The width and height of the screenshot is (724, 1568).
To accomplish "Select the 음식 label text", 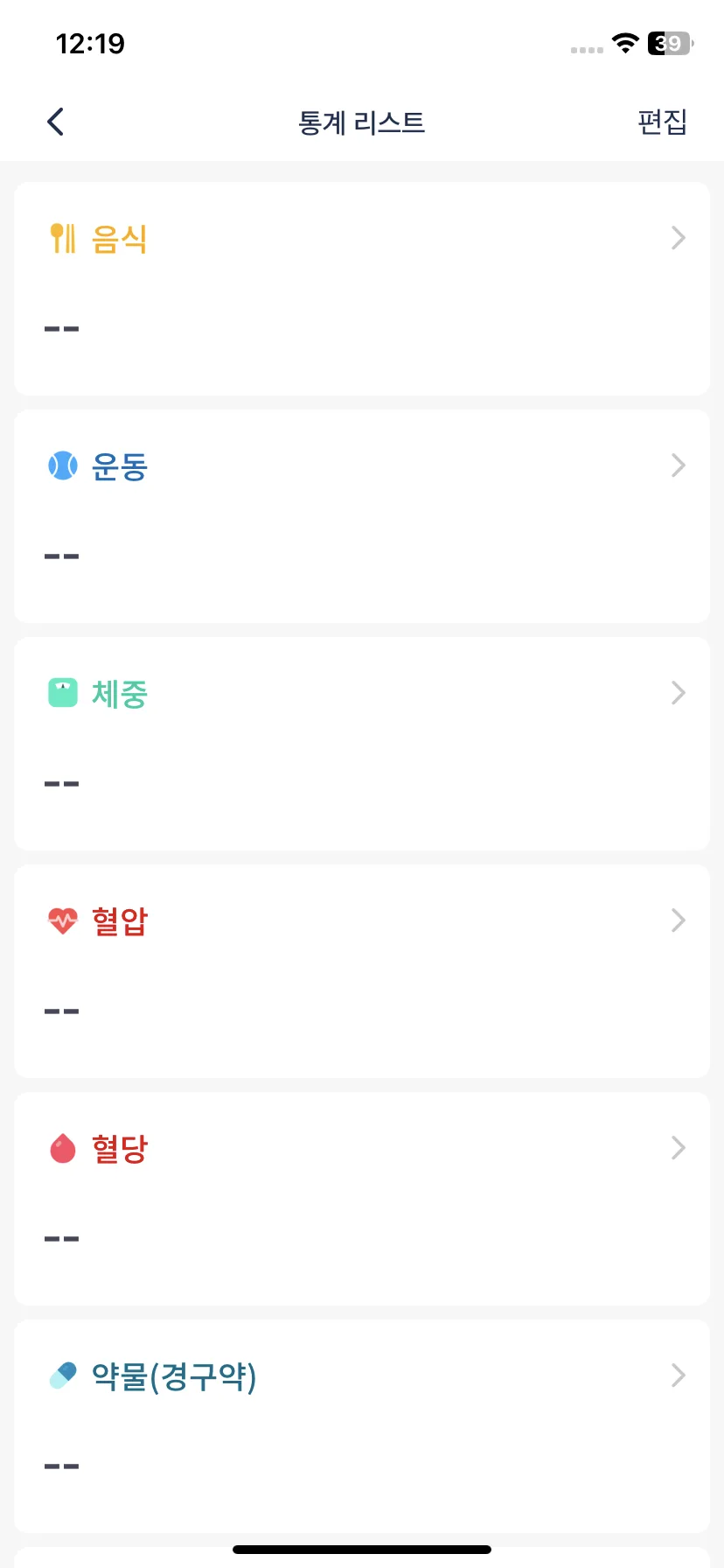I will click(x=120, y=239).
